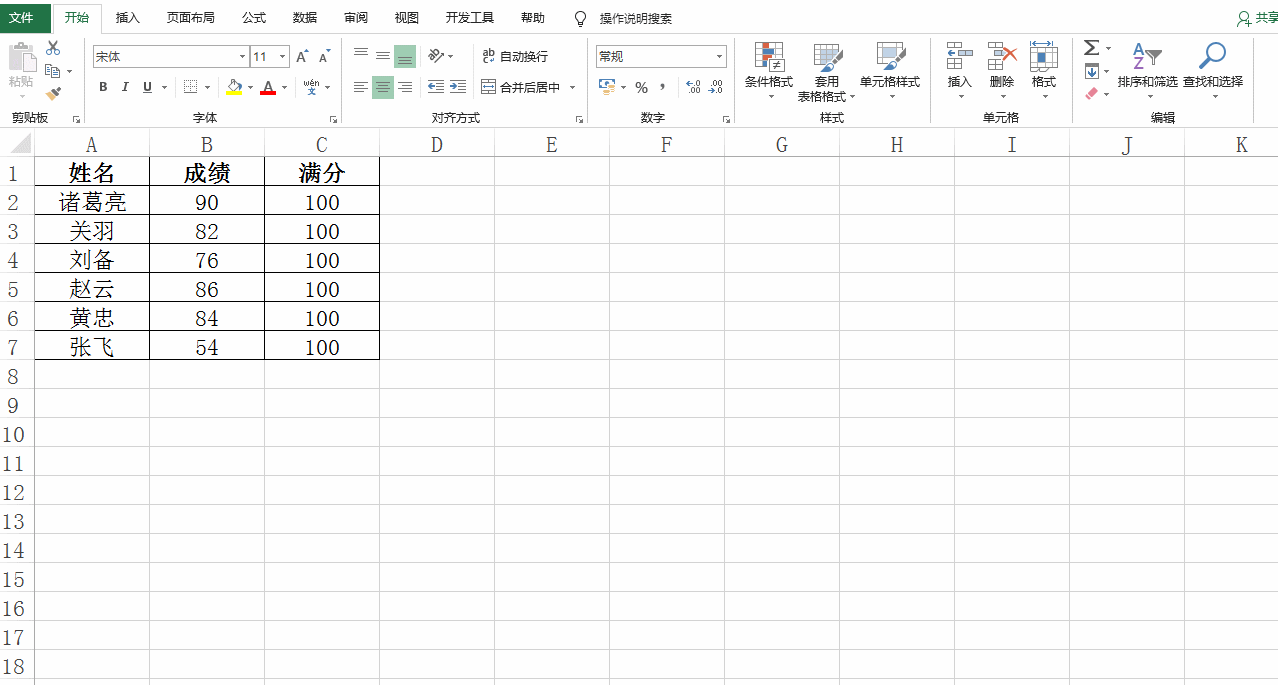
Task: Apply percent style with % icon
Action: (641, 88)
